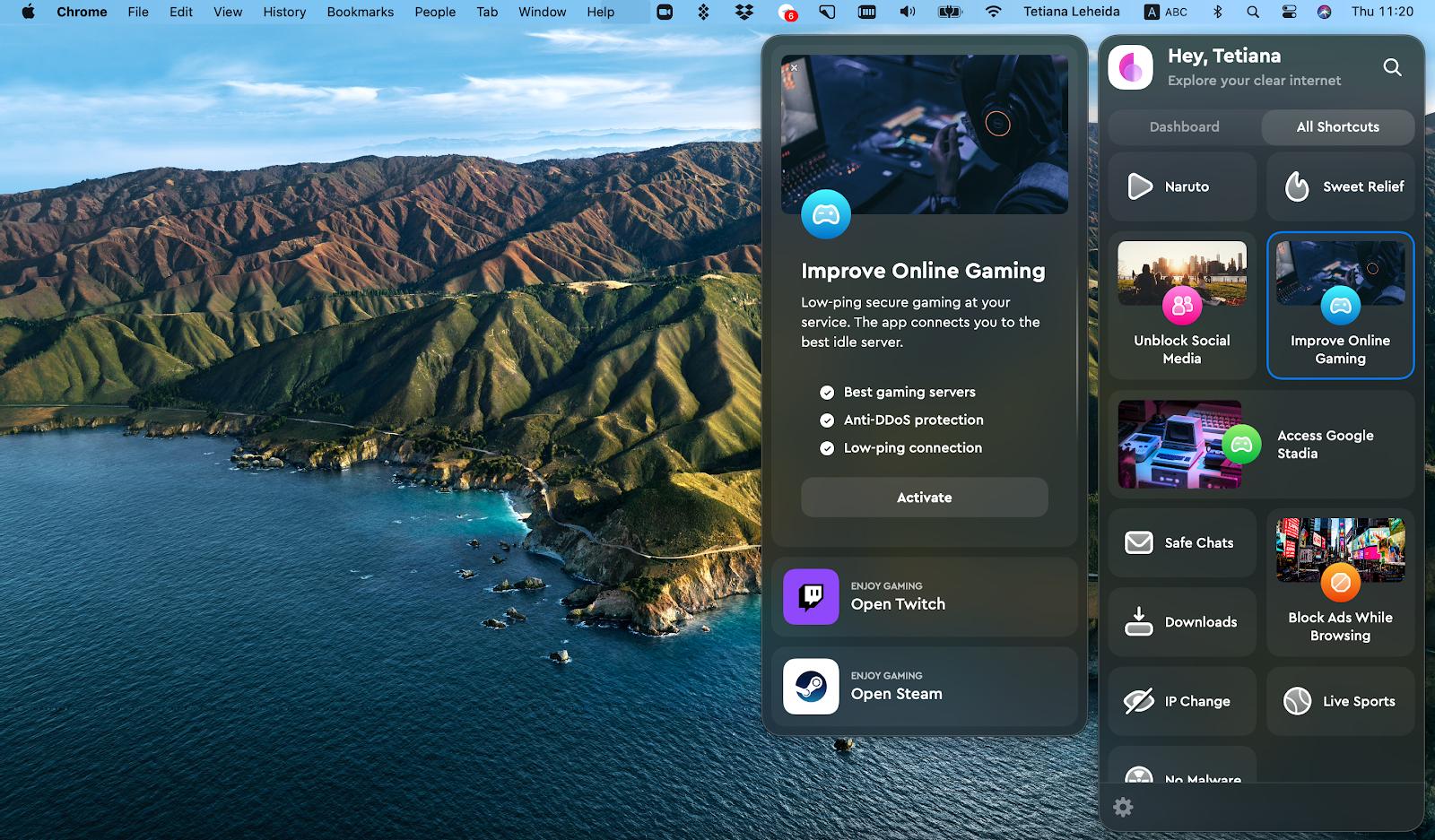Click the pink people badge on social card

[1182, 306]
